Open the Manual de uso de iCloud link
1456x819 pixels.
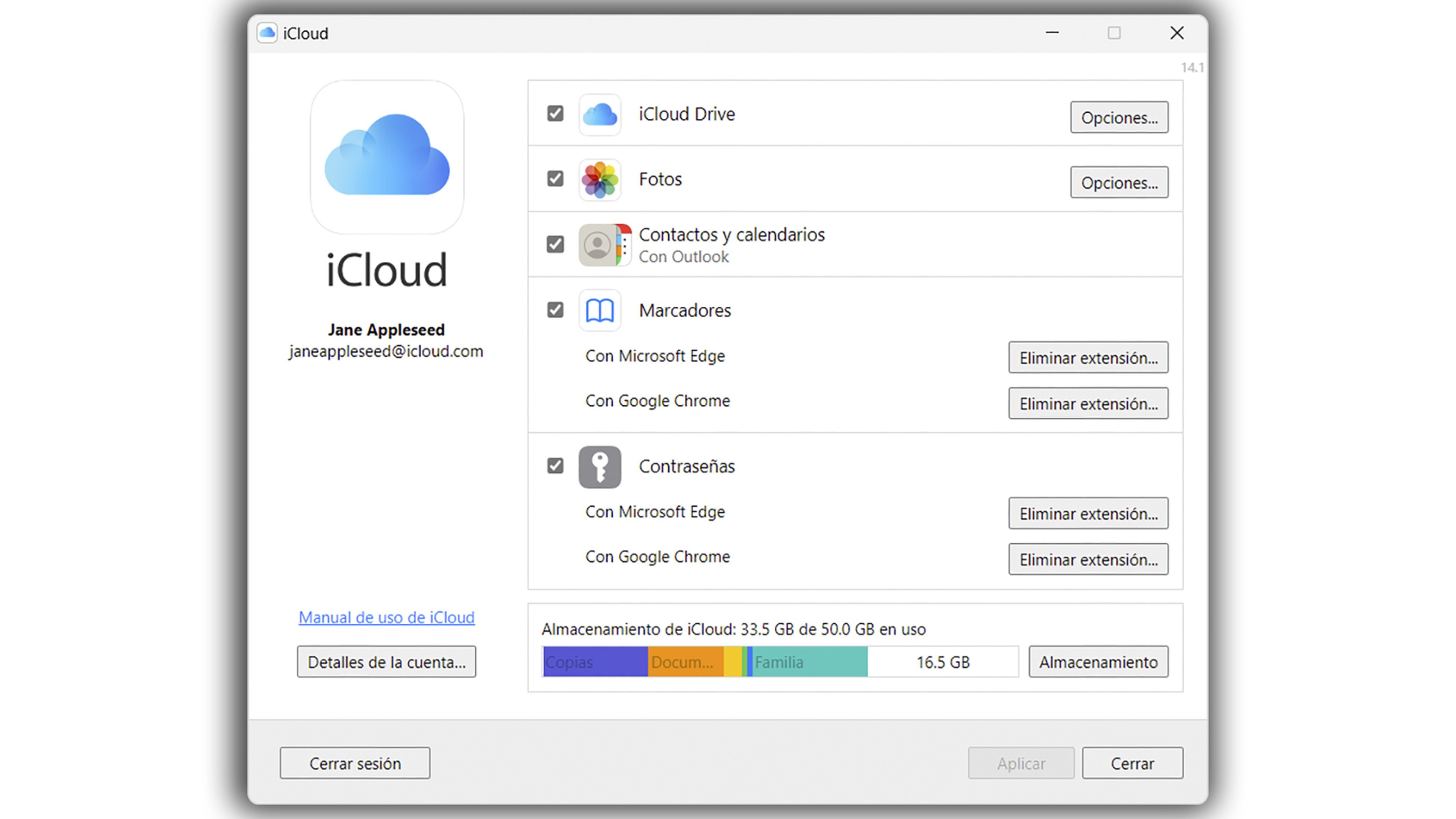(387, 617)
